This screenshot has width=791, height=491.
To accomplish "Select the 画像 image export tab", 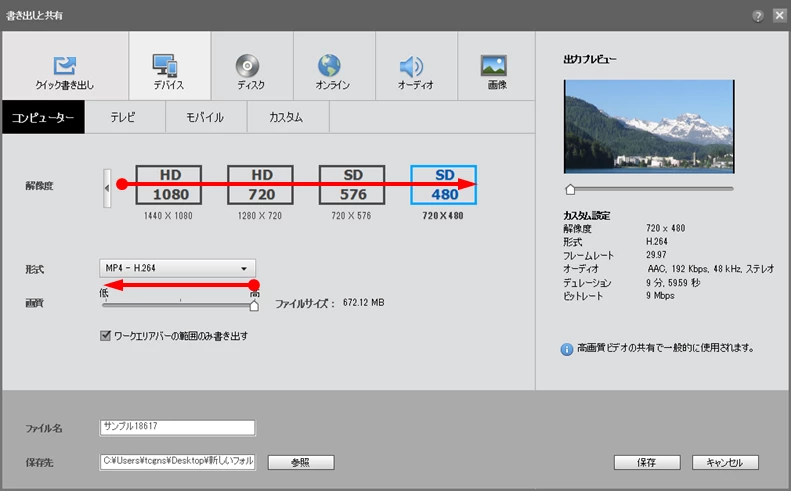I will click(x=496, y=66).
